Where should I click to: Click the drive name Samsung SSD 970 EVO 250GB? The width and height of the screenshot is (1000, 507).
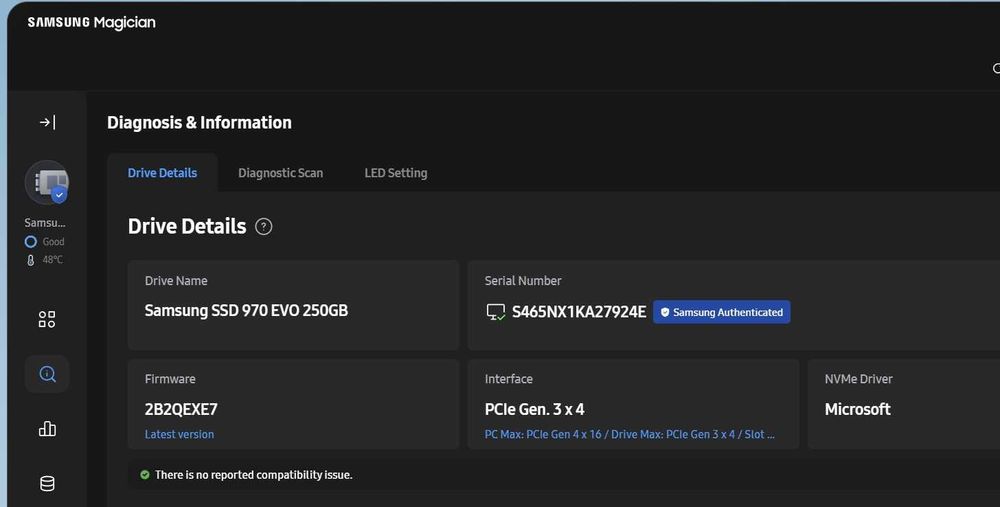(246, 311)
